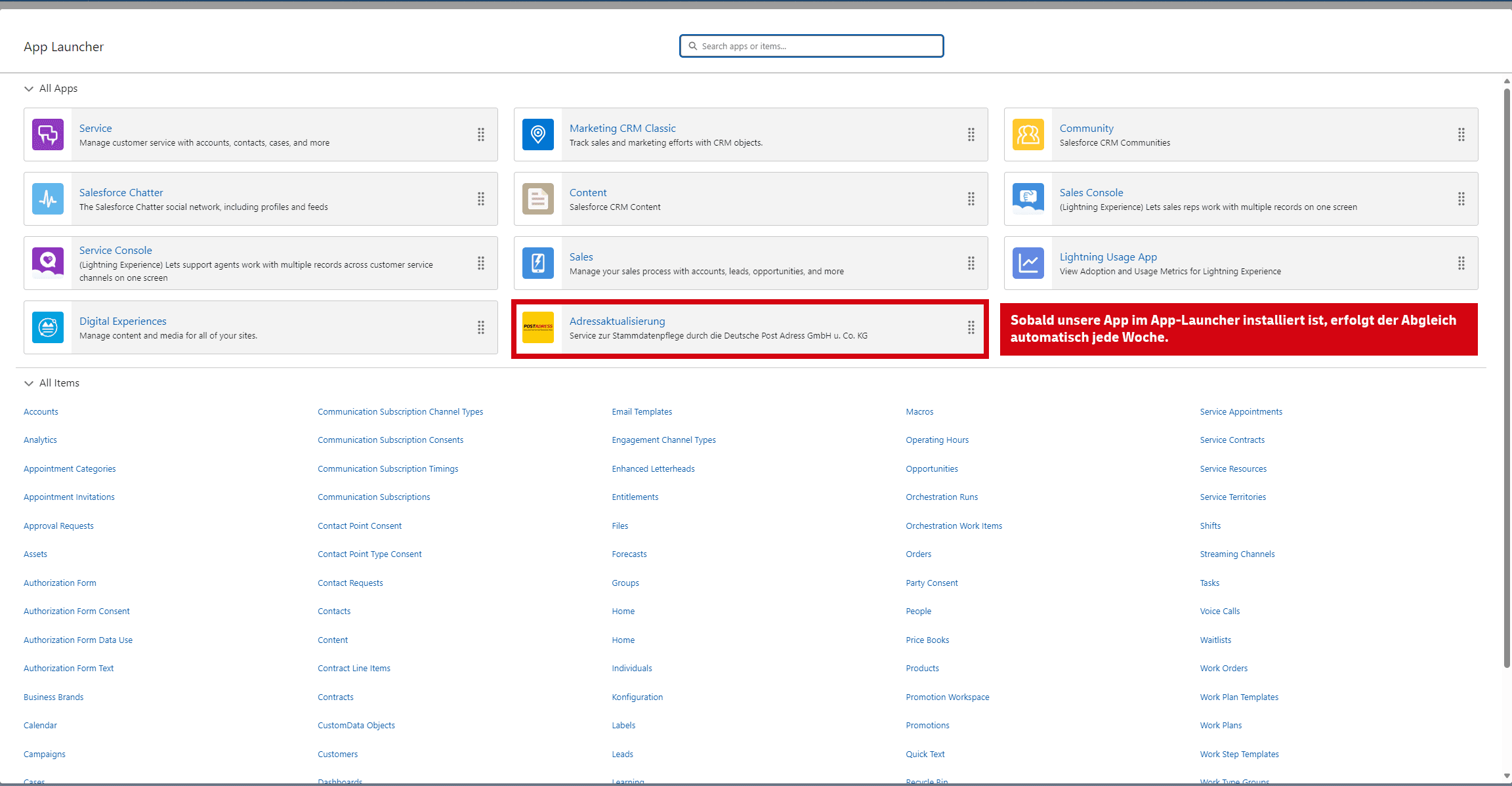The width and height of the screenshot is (1512, 786).
Task: Click drag handle on Sales tile
Action: (x=971, y=263)
